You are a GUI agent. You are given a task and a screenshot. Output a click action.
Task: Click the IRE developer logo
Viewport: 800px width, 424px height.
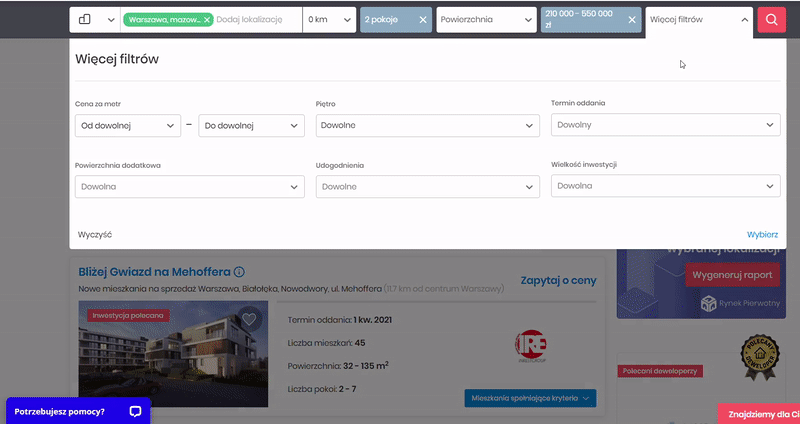point(531,346)
